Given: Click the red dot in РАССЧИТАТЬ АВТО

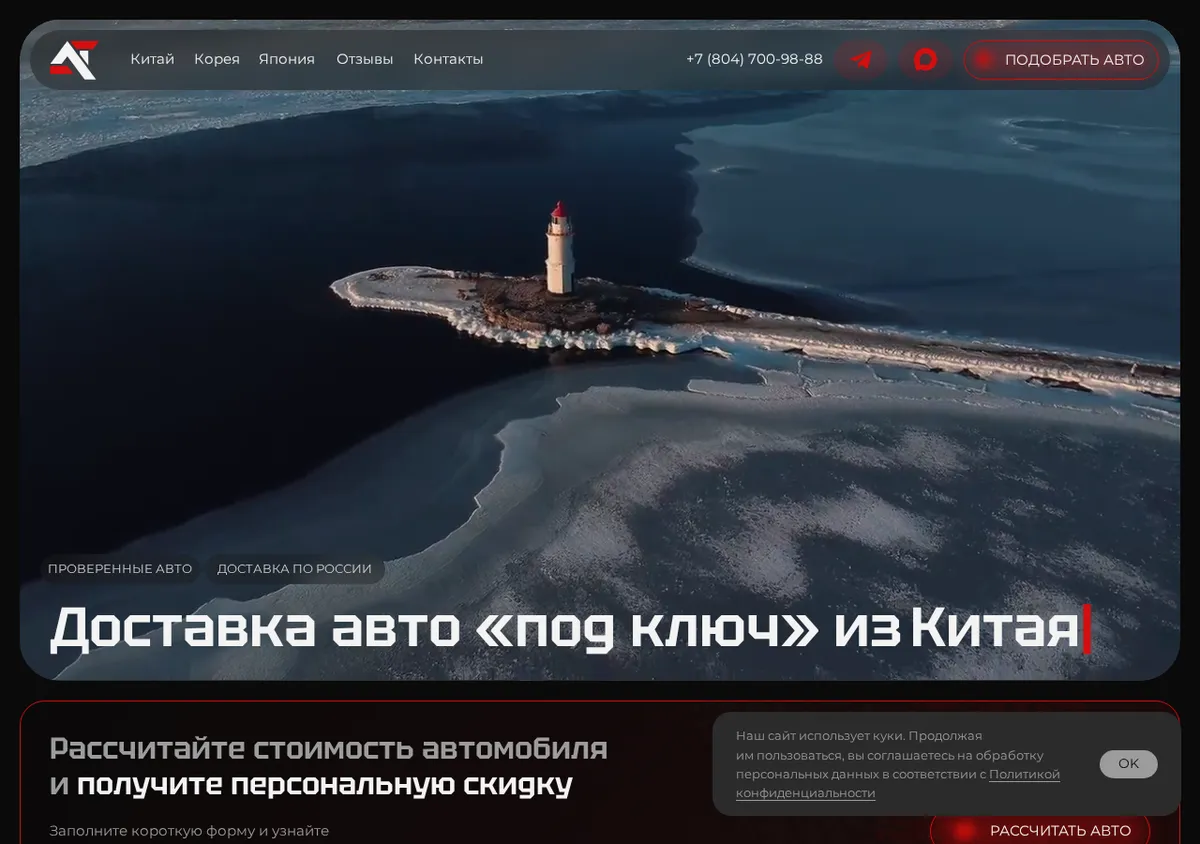Looking at the screenshot, I should point(964,830).
